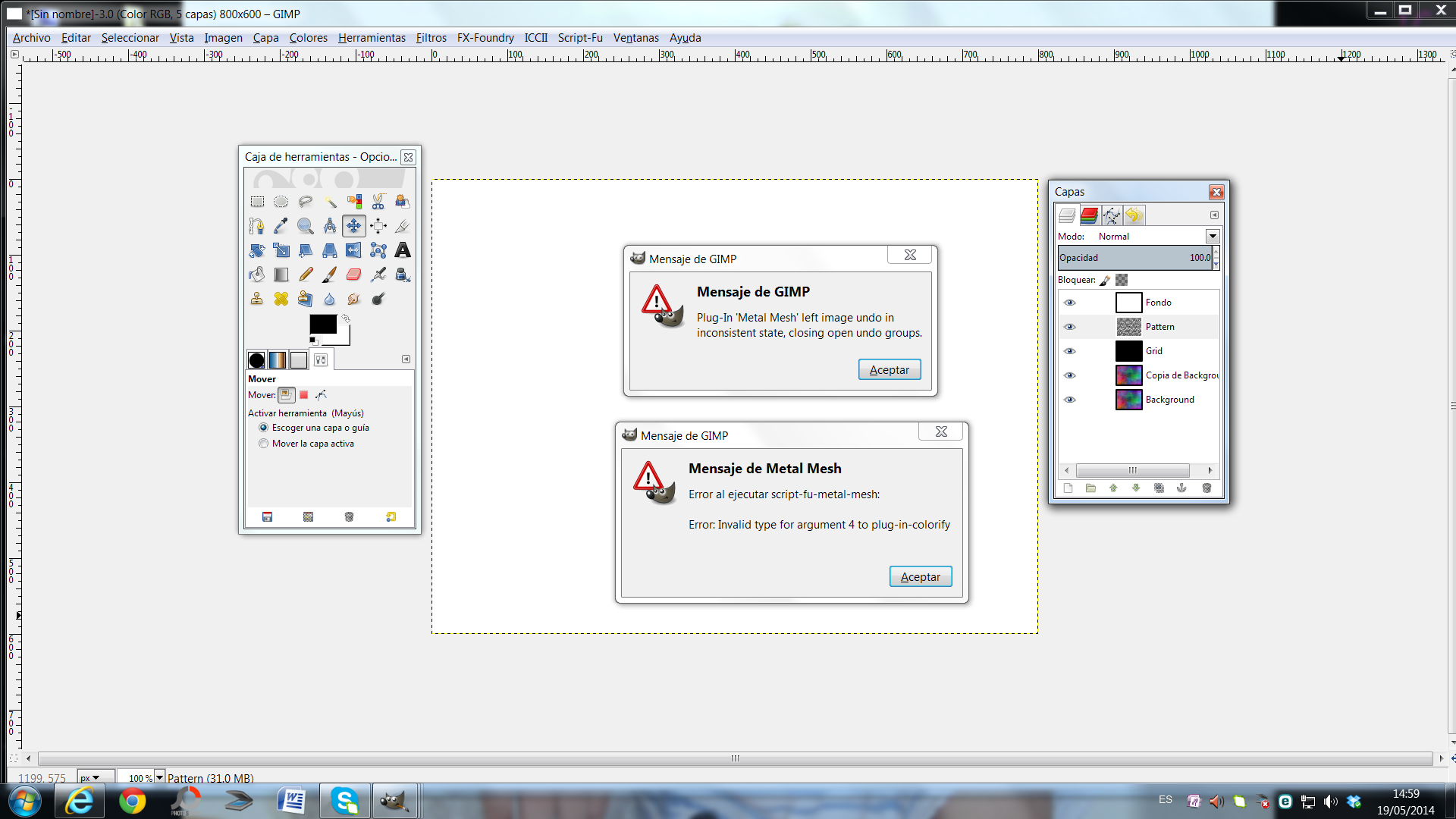This screenshot has height=819, width=1456.
Task: Click the black foreground color swatch
Action: (x=323, y=325)
